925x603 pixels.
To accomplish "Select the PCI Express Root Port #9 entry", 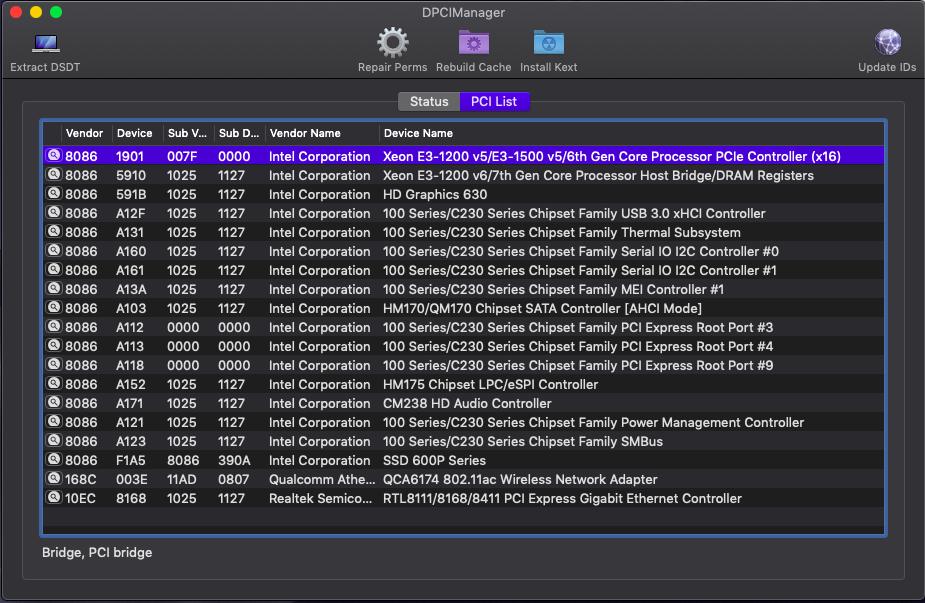I will (x=578, y=366).
